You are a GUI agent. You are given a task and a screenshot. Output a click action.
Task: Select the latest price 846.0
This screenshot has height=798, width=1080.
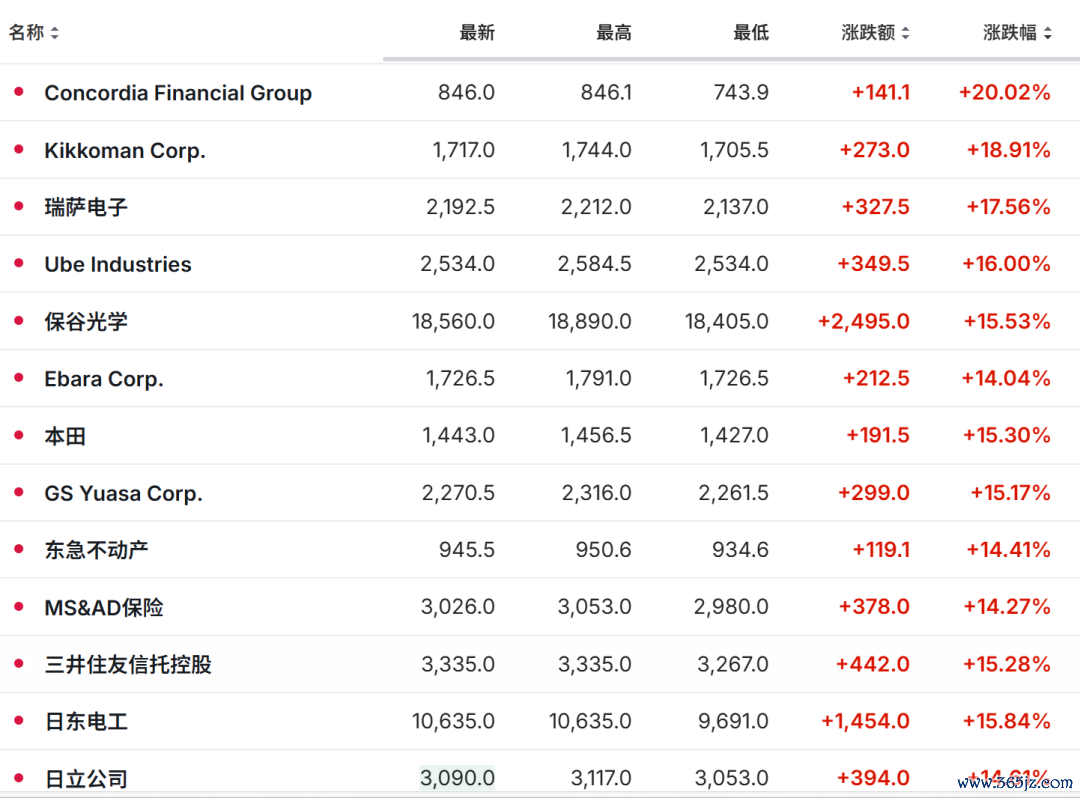pyautogui.click(x=466, y=92)
